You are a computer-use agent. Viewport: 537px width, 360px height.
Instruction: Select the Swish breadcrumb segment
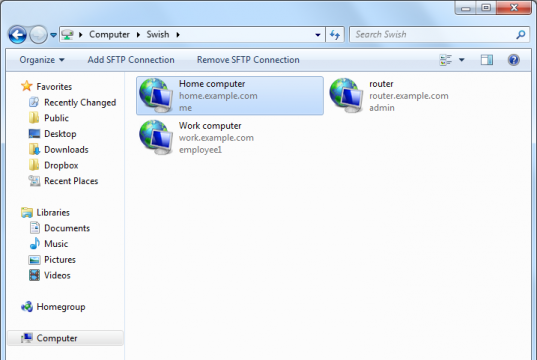(158, 34)
